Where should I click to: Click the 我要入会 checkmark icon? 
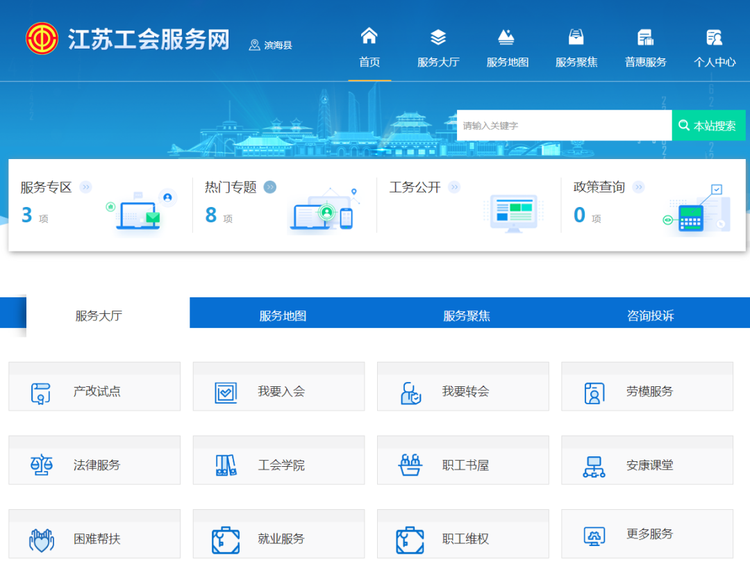pyautogui.click(x=226, y=393)
